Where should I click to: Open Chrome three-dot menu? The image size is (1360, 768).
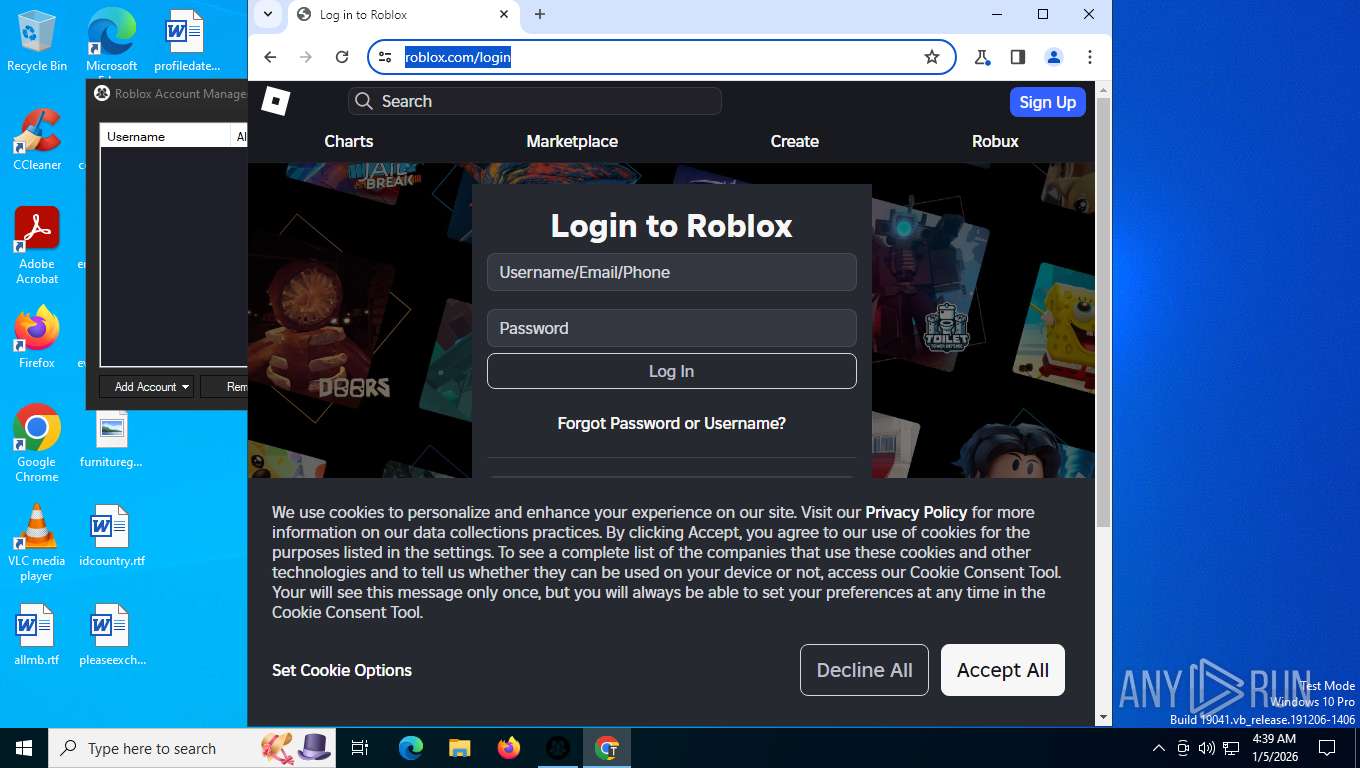[1090, 57]
